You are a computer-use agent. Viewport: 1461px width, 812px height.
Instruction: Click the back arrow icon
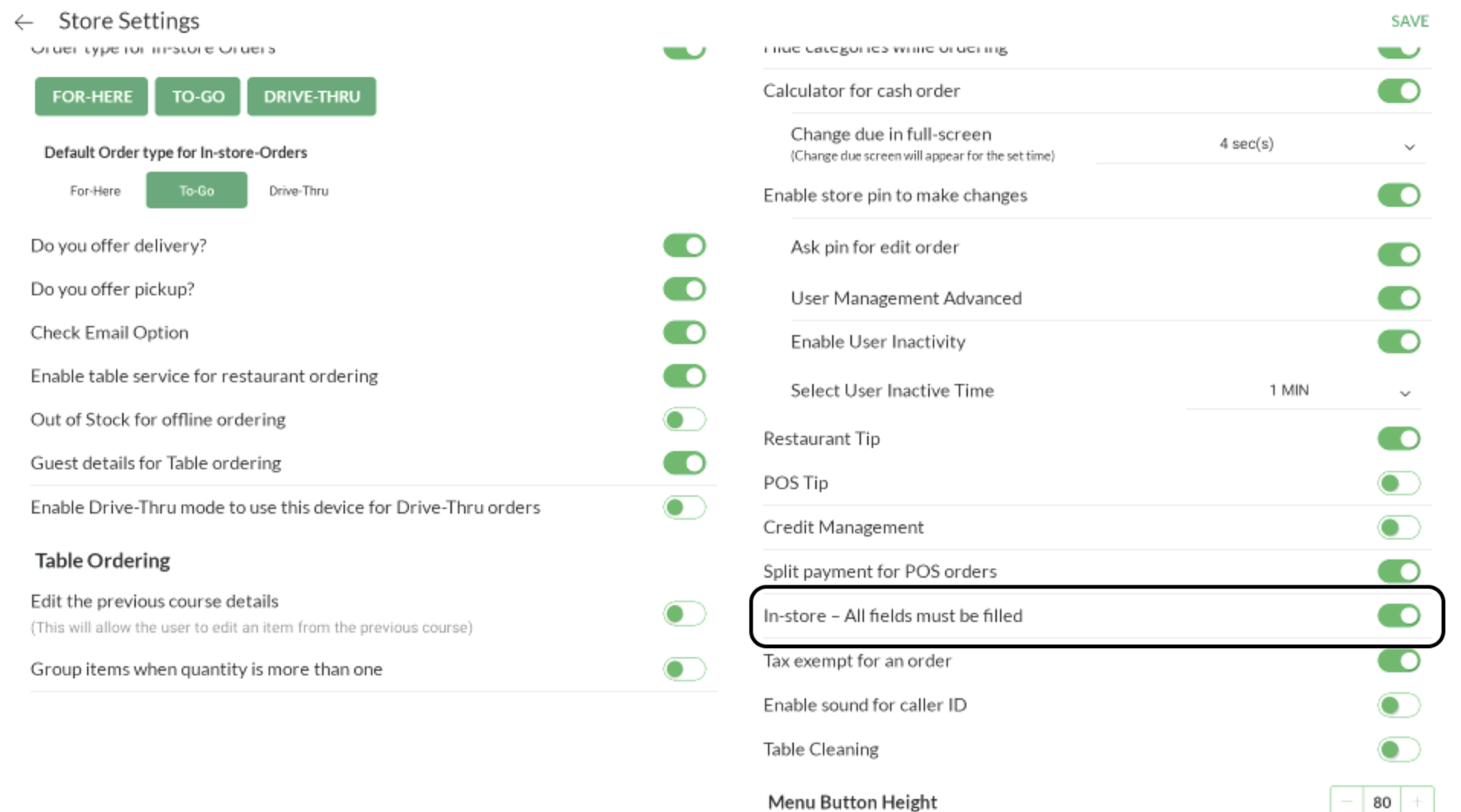click(x=24, y=22)
